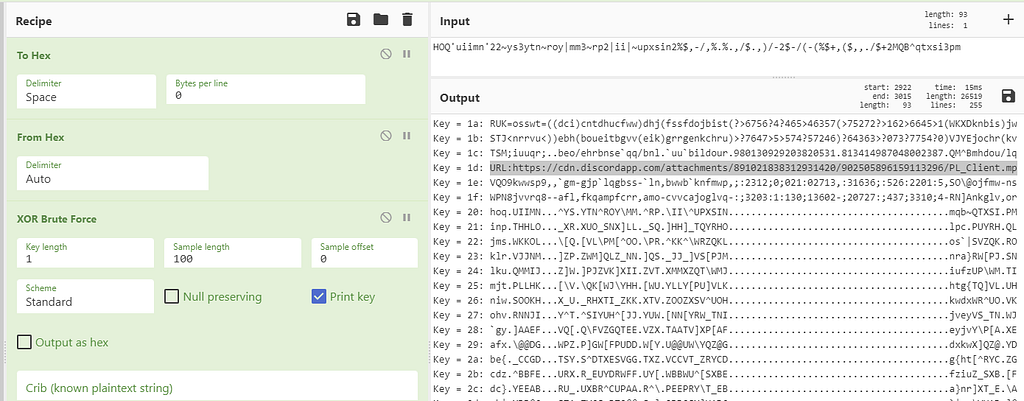1024x401 pixels.
Task: Click the Key = 1a output row
Action: coord(725,122)
